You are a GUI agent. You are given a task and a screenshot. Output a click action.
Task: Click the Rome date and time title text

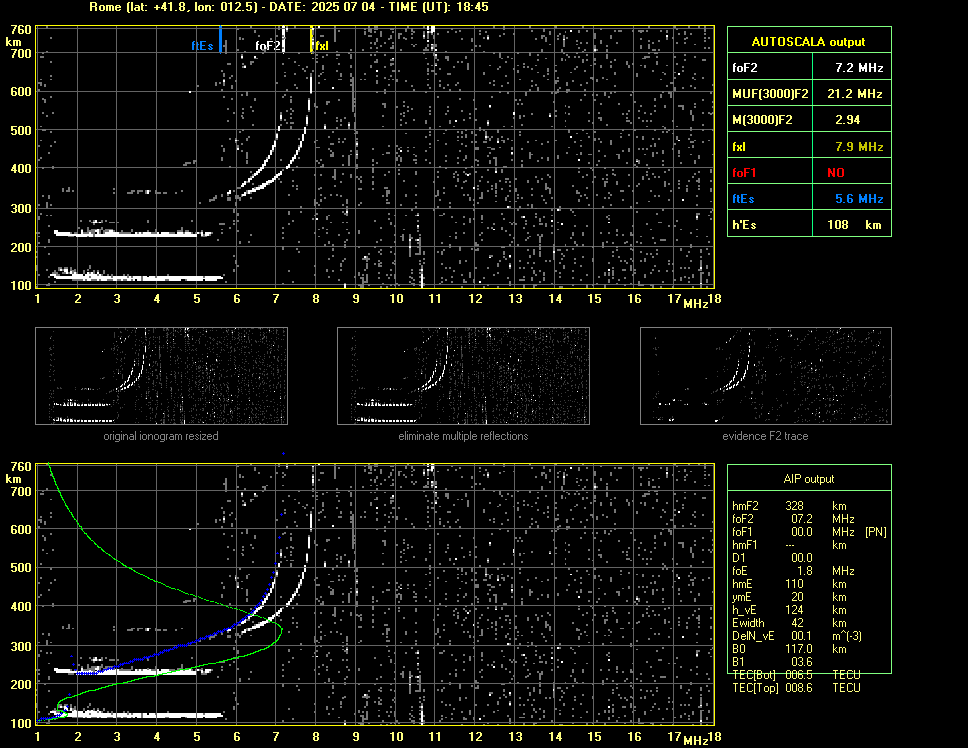(289, 7)
